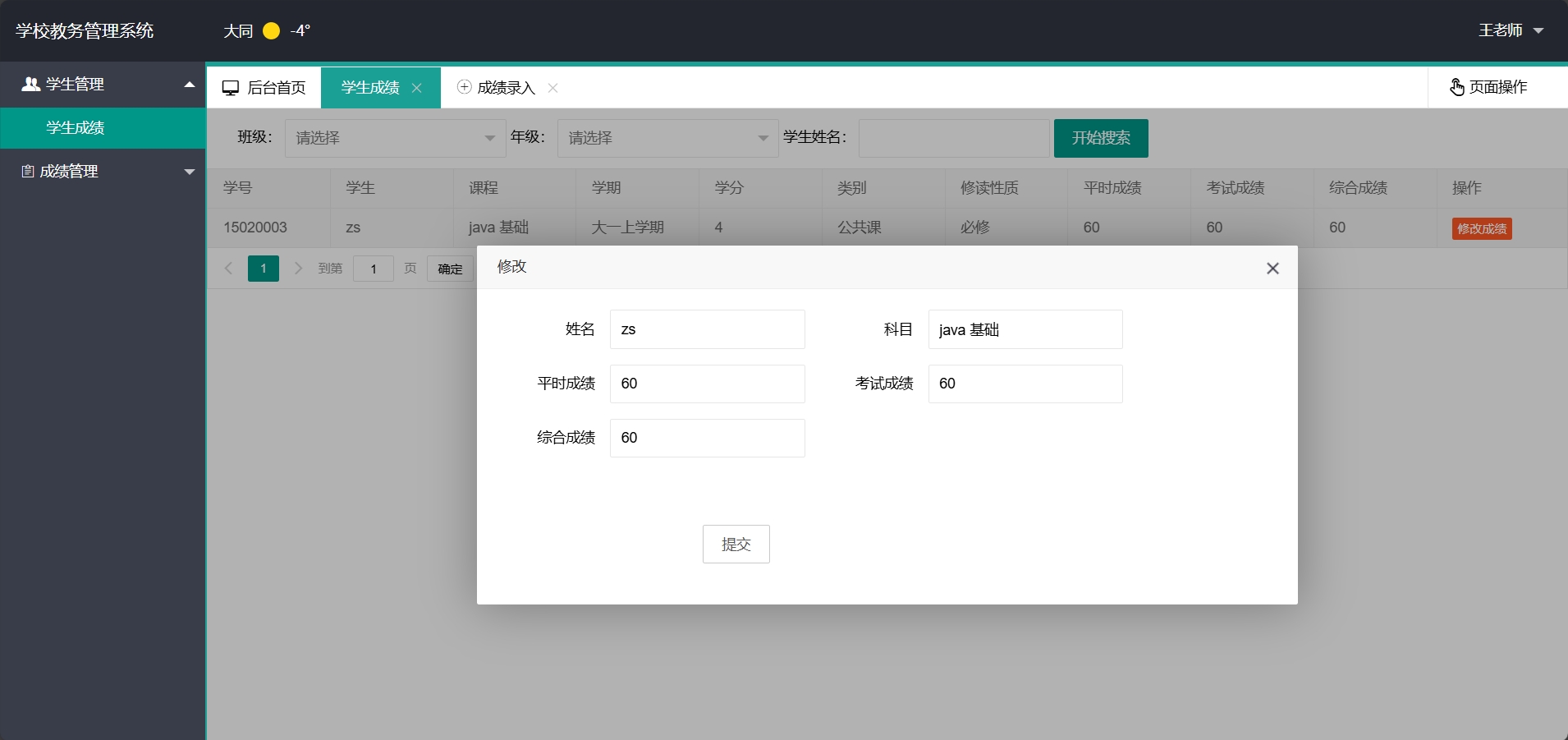Image resolution: width=1568 pixels, height=740 pixels.
Task: Click the yellow weather icon near 大同
Action: 269,30
